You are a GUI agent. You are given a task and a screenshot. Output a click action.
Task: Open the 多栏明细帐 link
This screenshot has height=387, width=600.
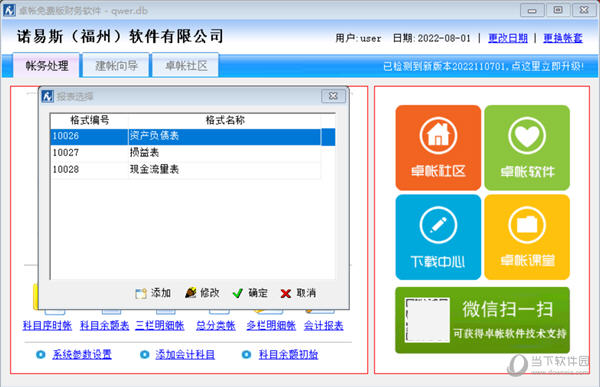pyautogui.click(x=271, y=326)
